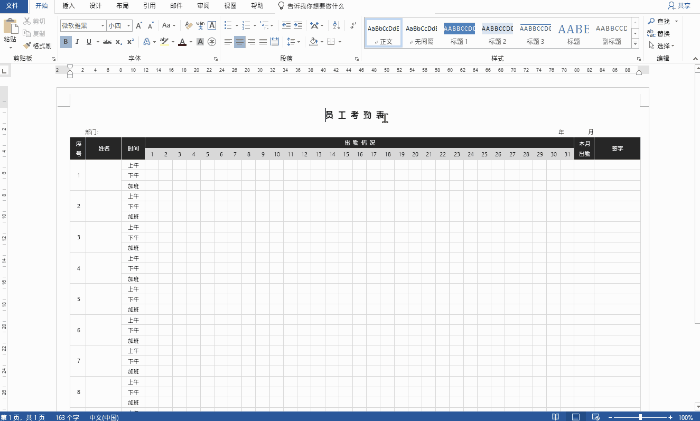Apply the 标题 2 heading style
The height and width of the screenshot is (421, 700).
497,34
